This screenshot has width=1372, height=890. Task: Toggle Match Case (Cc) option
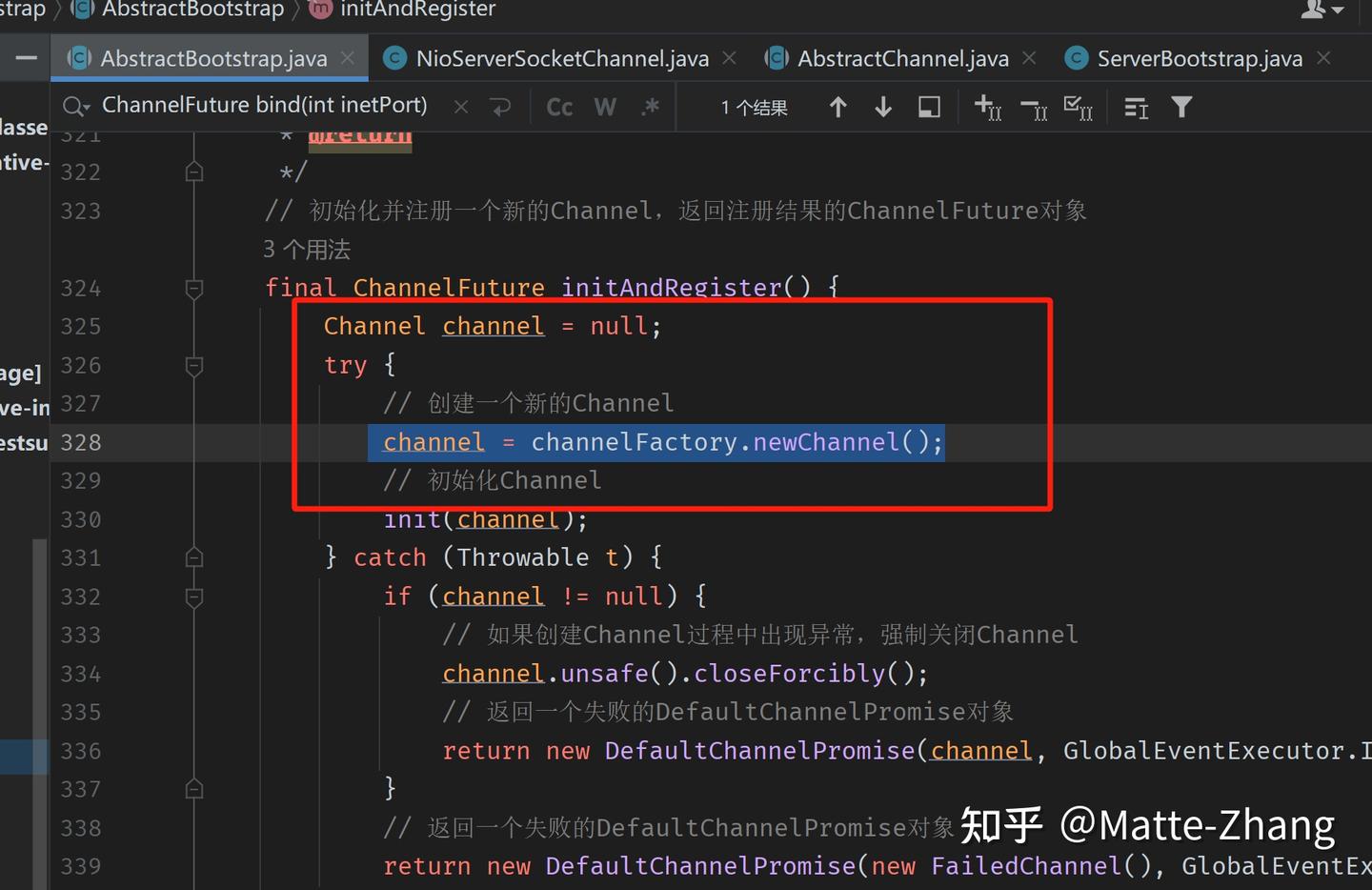pos(559,107)
